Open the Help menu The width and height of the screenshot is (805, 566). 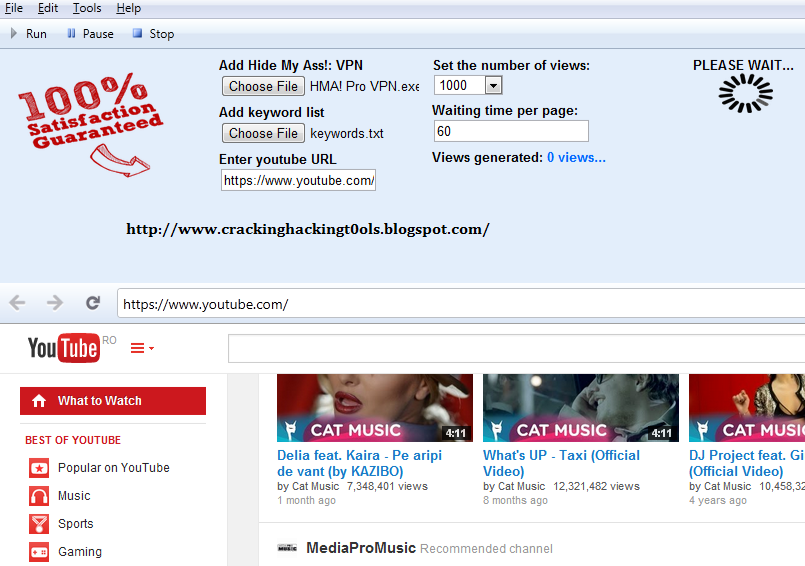128,8
